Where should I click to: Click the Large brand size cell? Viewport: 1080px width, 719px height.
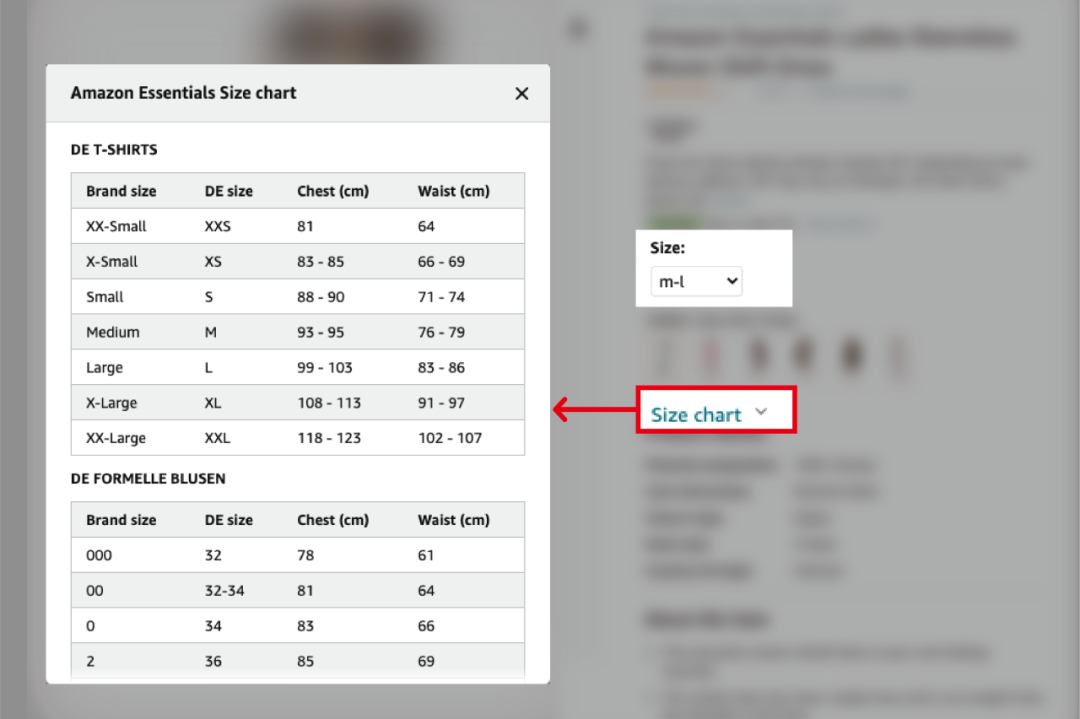[x=104, y=368]
